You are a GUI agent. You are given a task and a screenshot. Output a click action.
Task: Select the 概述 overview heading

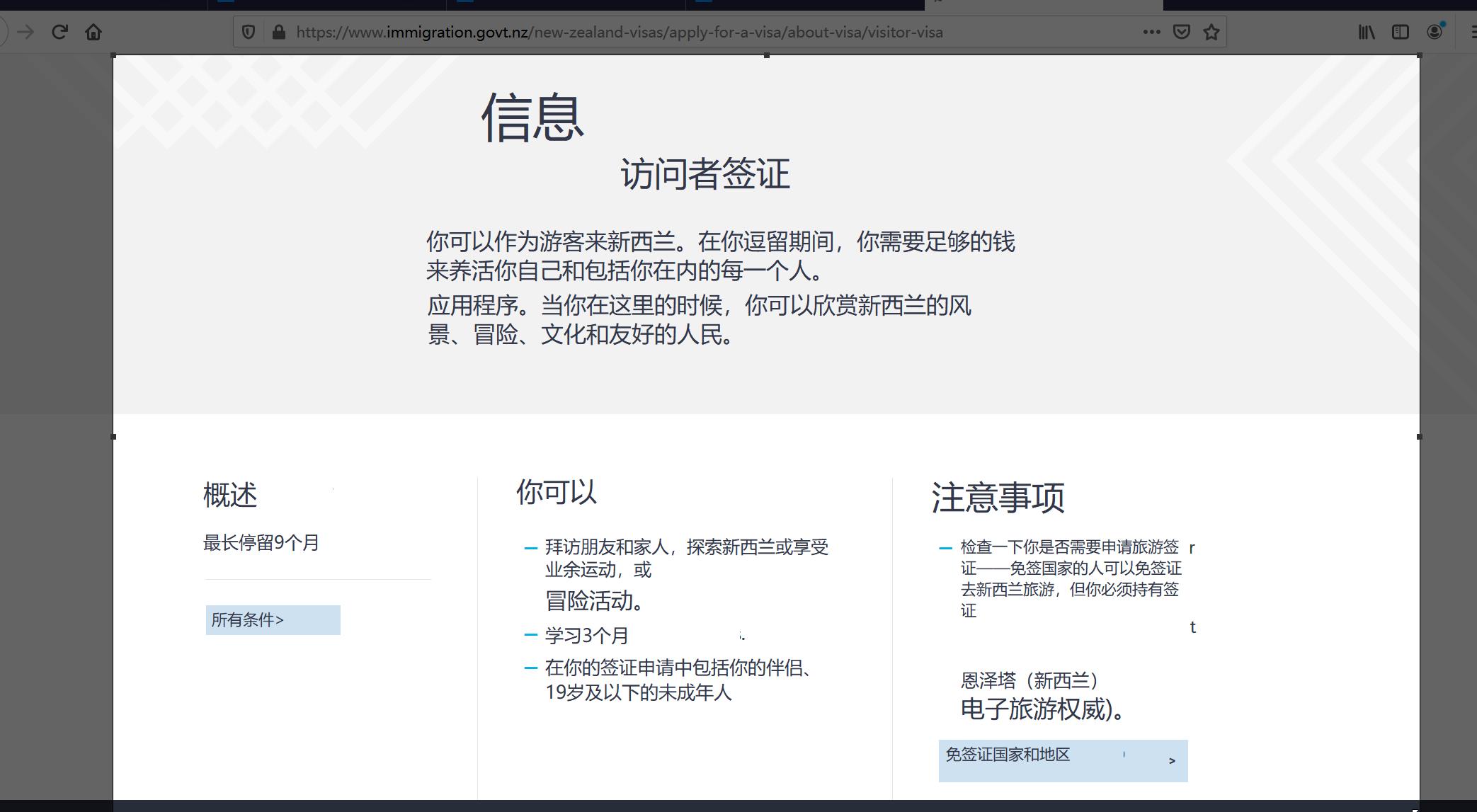pos(229,496)
